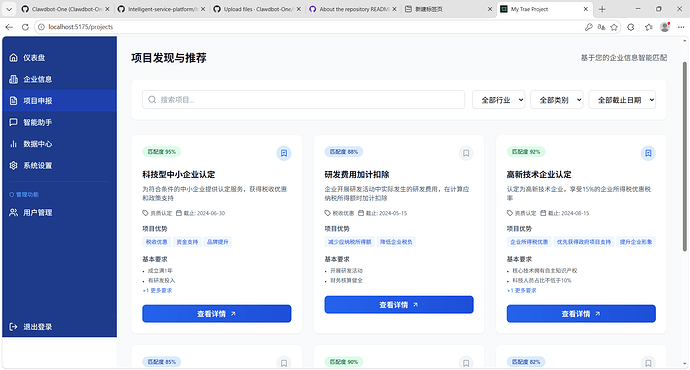Switch to Upload files · Clawdbot-One tab
The image size is (690, 370).
click(257, 9)
